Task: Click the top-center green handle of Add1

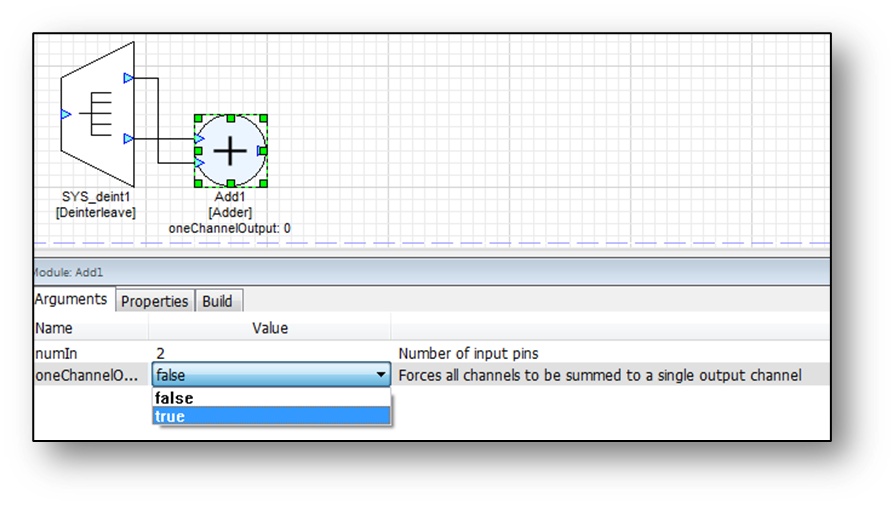Action: (230, 117)
